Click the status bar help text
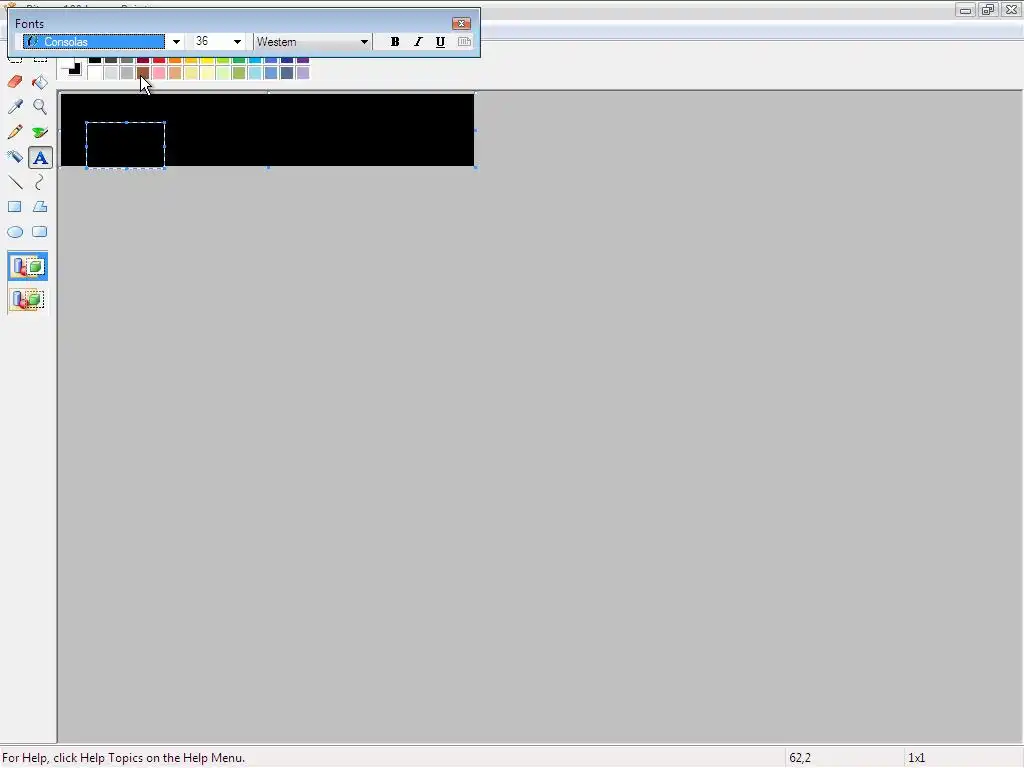This screenshot has width=1024, height=768. click(x=124, y=758)
